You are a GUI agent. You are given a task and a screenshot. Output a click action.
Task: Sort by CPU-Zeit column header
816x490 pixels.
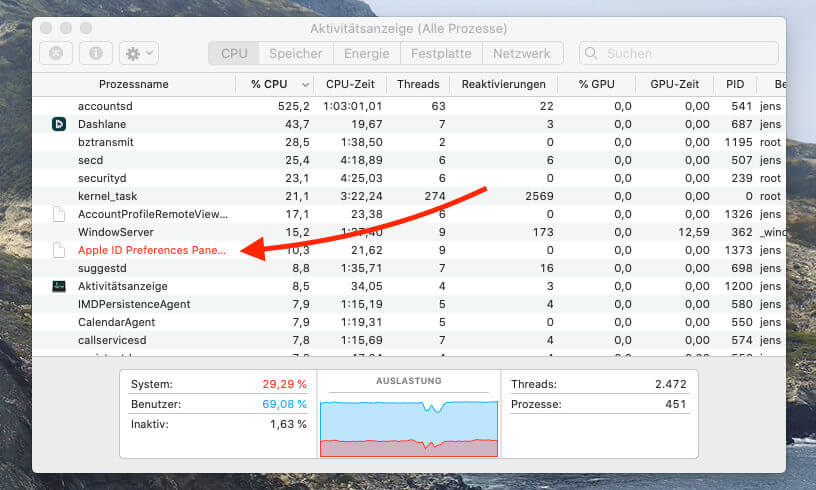[350, 84]
